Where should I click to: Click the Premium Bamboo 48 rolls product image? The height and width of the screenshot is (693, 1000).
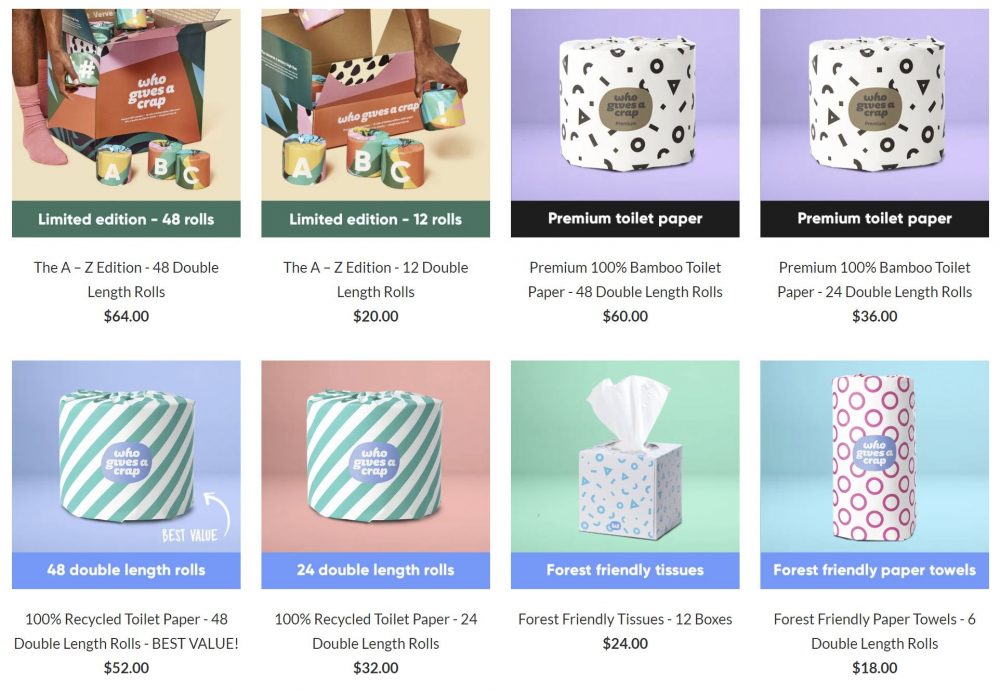coord(625,105)
